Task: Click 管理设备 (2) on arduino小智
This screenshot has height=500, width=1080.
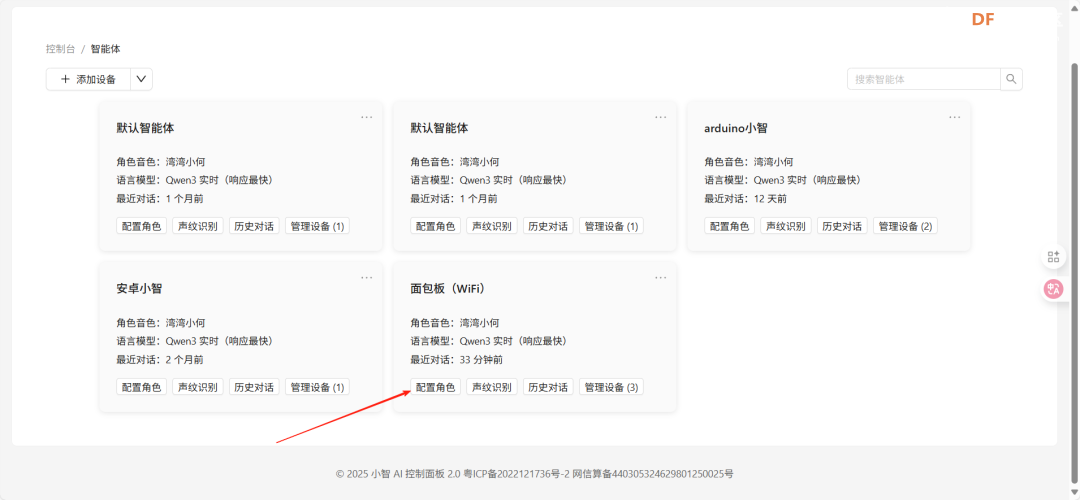Action: (x=905, y=226)
